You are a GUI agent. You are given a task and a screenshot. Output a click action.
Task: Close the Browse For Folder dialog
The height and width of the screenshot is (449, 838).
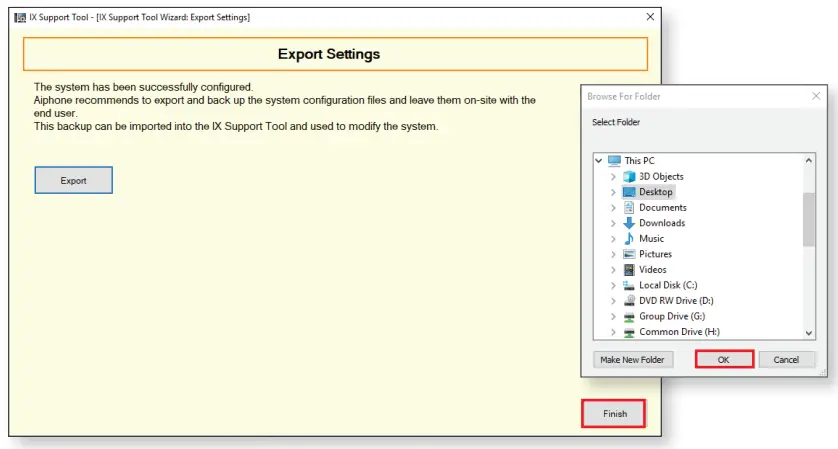[x=816, y=96]
